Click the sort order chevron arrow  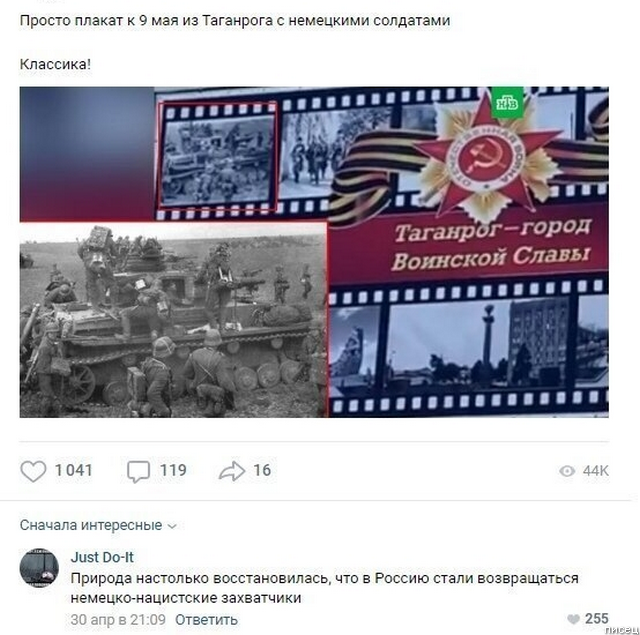(172, 526)
